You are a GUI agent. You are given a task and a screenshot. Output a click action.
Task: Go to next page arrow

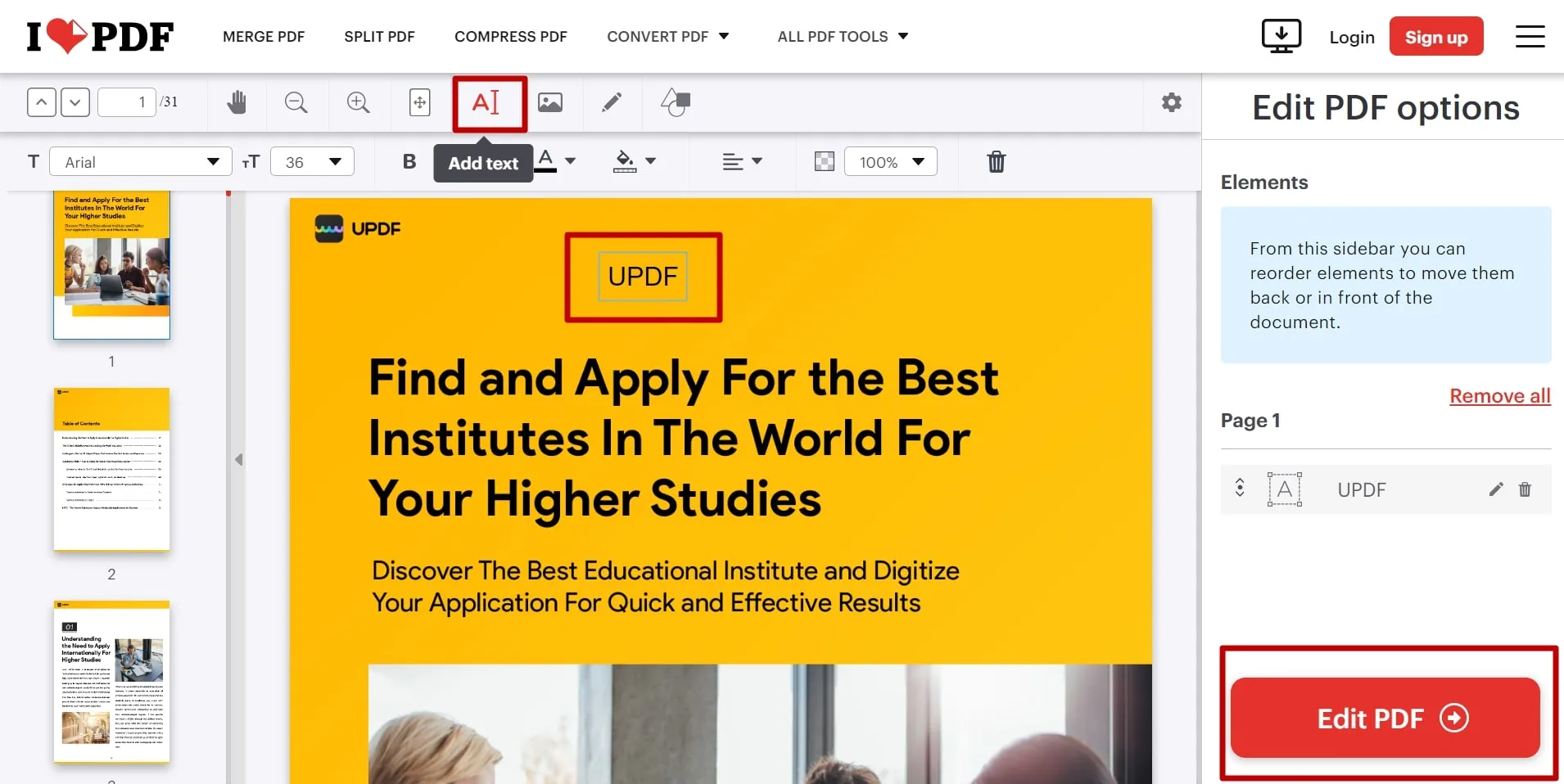[x=75, y=102]
